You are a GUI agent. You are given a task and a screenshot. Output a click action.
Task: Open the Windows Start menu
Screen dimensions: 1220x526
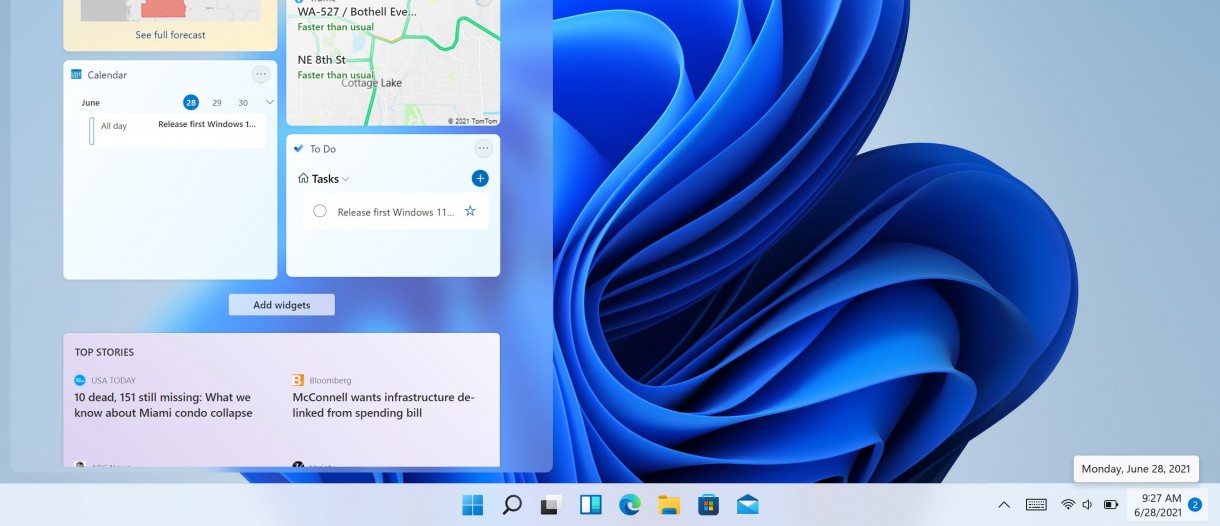[x=473, y=505]
